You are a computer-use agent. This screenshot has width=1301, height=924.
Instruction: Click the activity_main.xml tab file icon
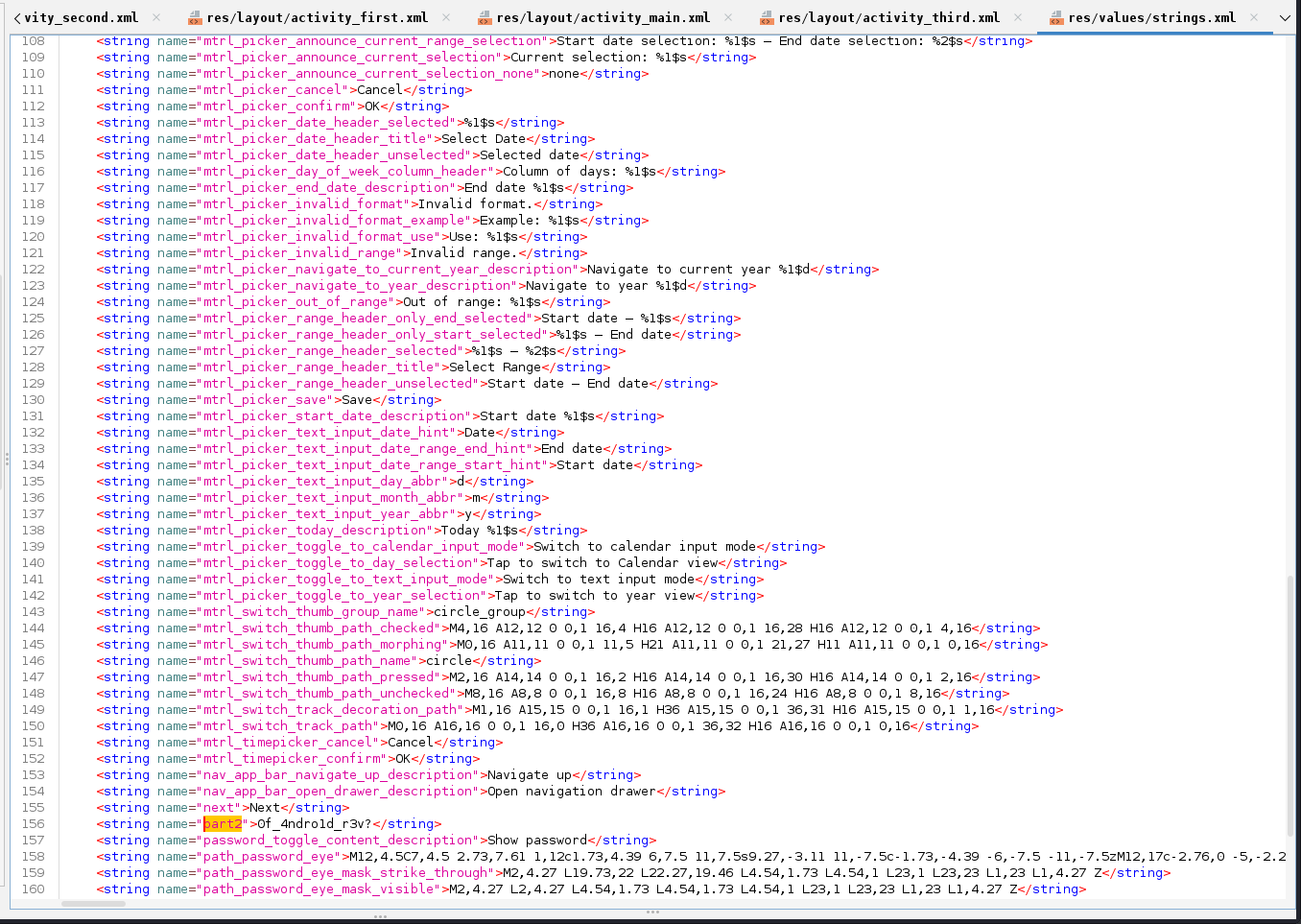tap(485, 18)
